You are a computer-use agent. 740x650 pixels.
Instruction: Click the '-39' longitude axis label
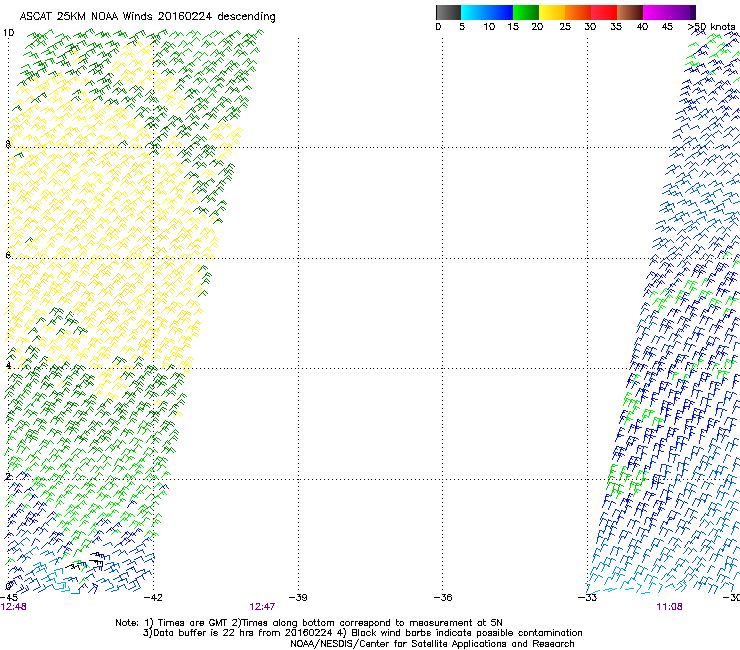click(298, 597)
